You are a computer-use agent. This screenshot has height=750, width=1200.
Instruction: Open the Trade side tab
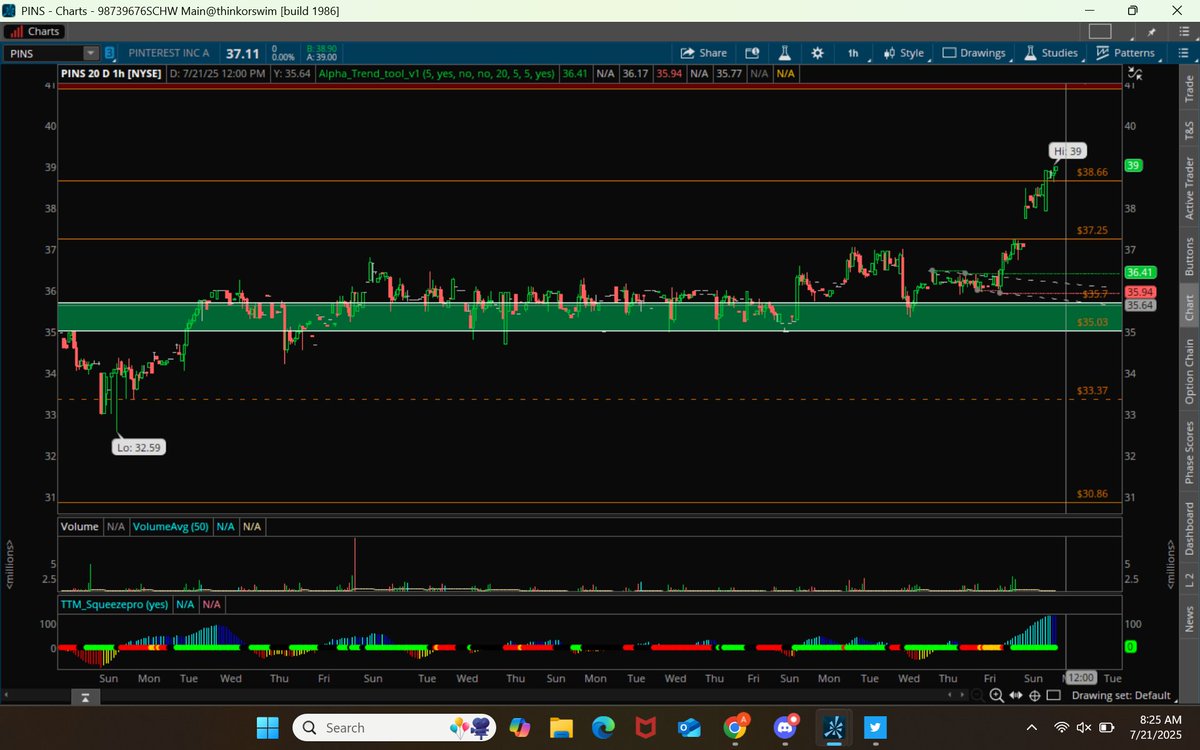[x=1189, y=88]
